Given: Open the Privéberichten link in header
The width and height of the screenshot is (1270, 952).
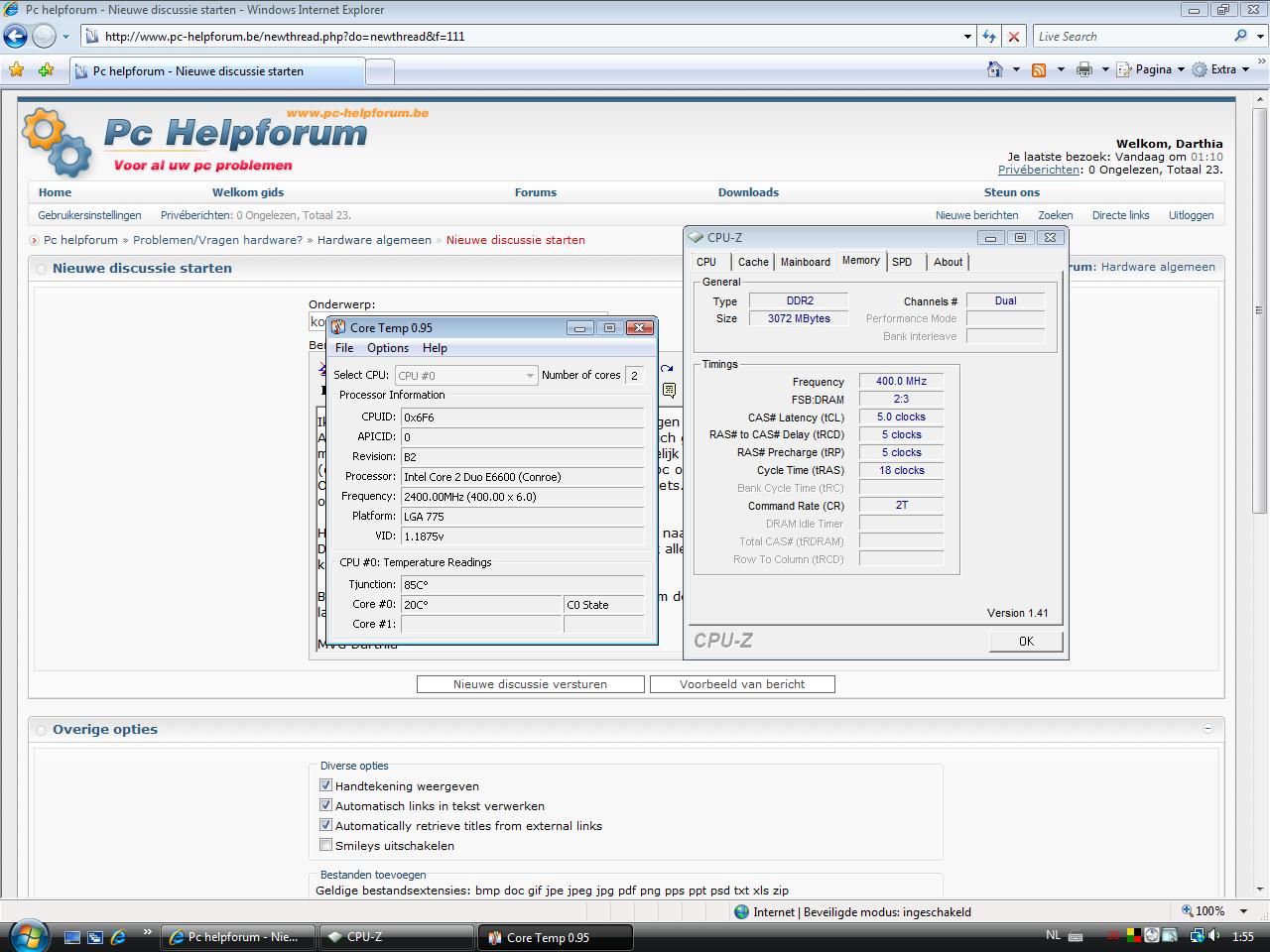Looking at the screenshot, I should 1039,170.
